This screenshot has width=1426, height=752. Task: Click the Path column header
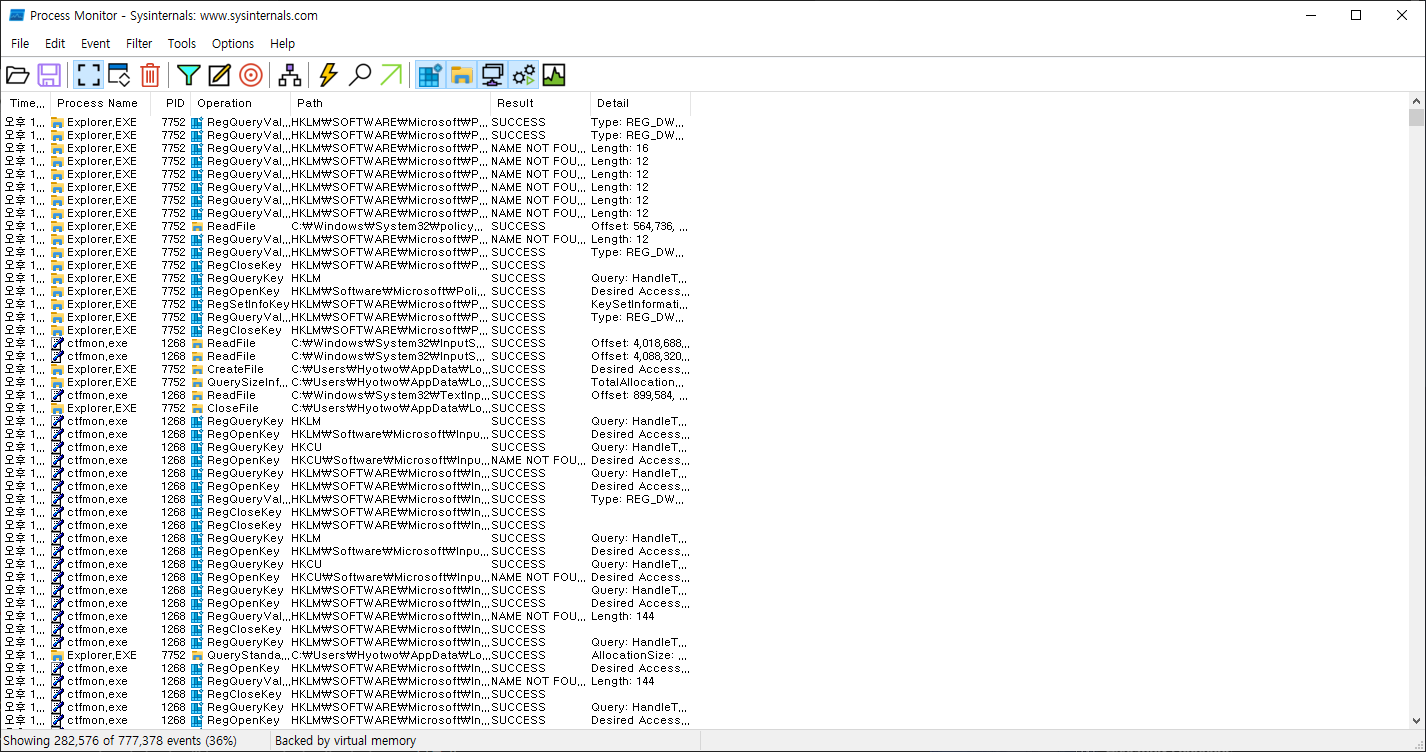pos(390,103)
